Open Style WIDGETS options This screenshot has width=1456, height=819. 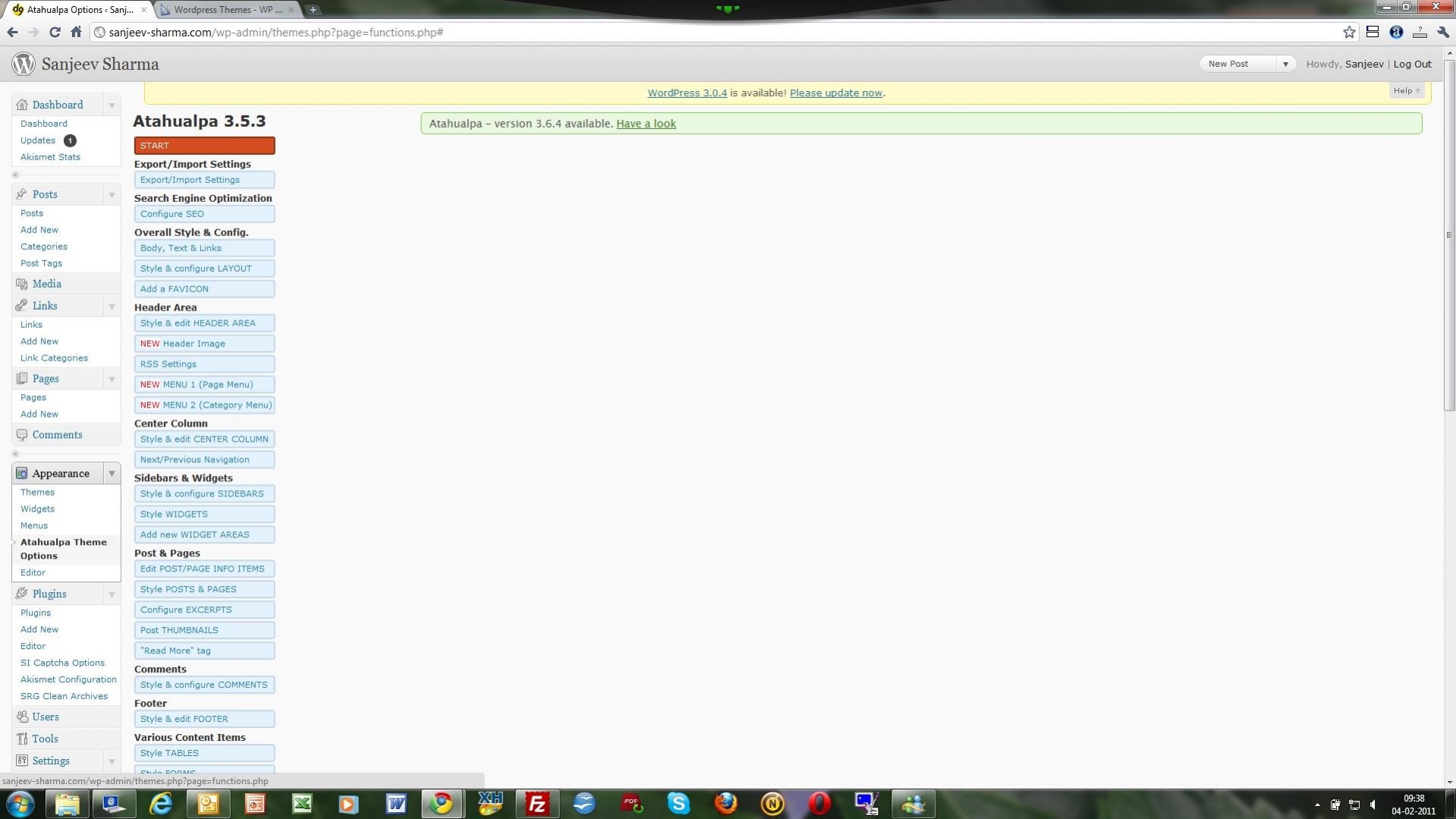(205, 514)
